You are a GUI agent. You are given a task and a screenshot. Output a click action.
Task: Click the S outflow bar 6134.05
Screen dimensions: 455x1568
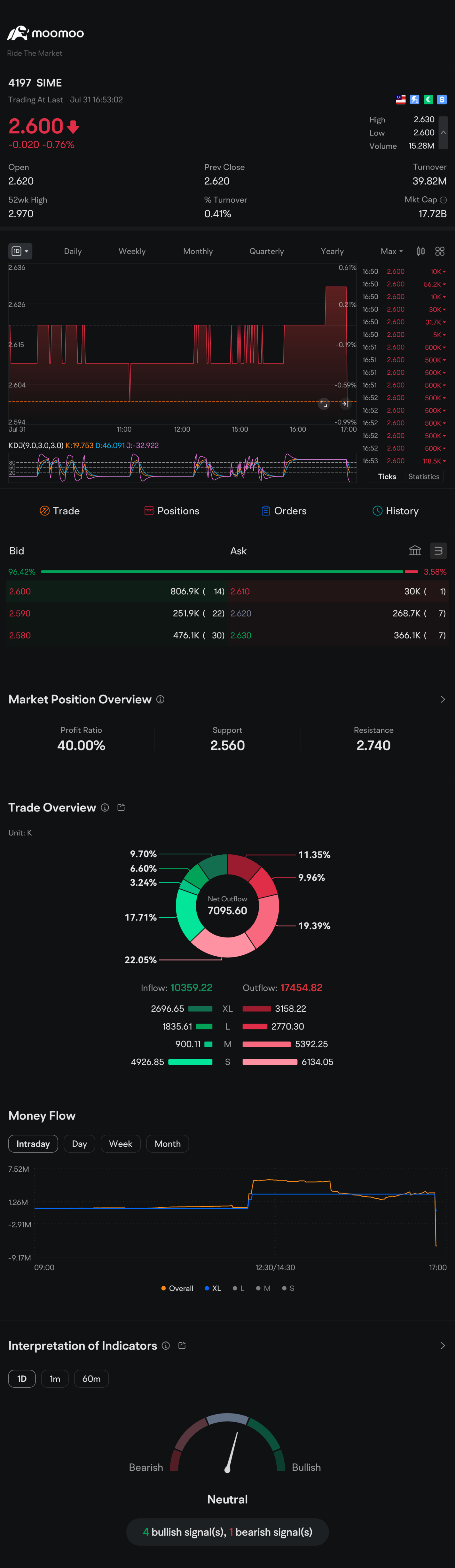(270, 1062)
